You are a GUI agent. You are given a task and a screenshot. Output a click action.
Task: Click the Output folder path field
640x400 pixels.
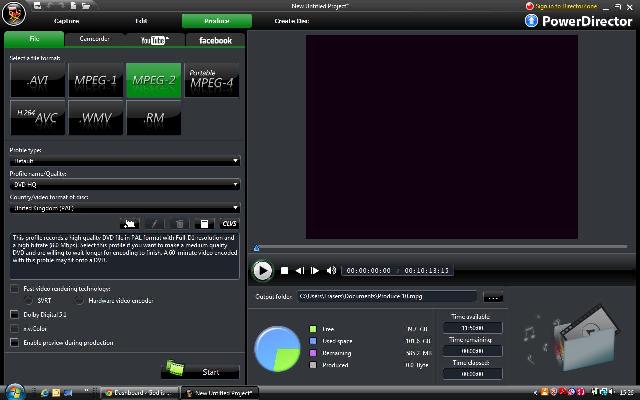(387, 297)
